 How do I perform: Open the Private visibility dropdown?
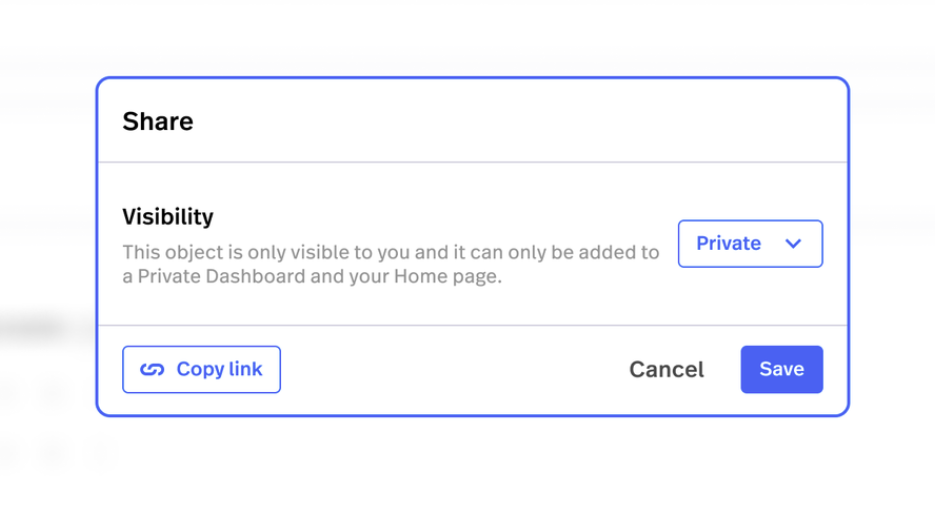(x=750, y=244)
